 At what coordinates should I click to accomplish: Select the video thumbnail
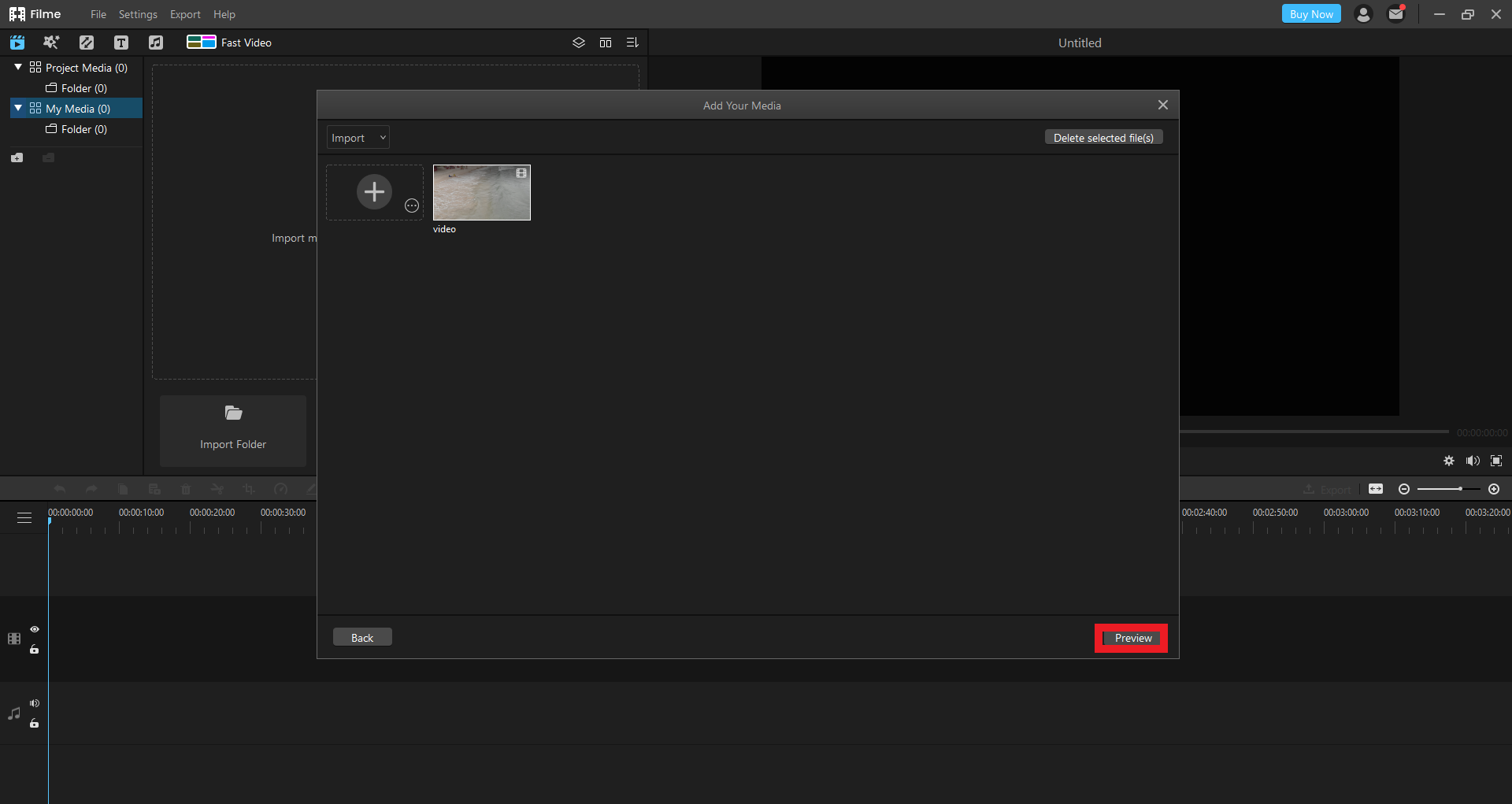(481, 193)
